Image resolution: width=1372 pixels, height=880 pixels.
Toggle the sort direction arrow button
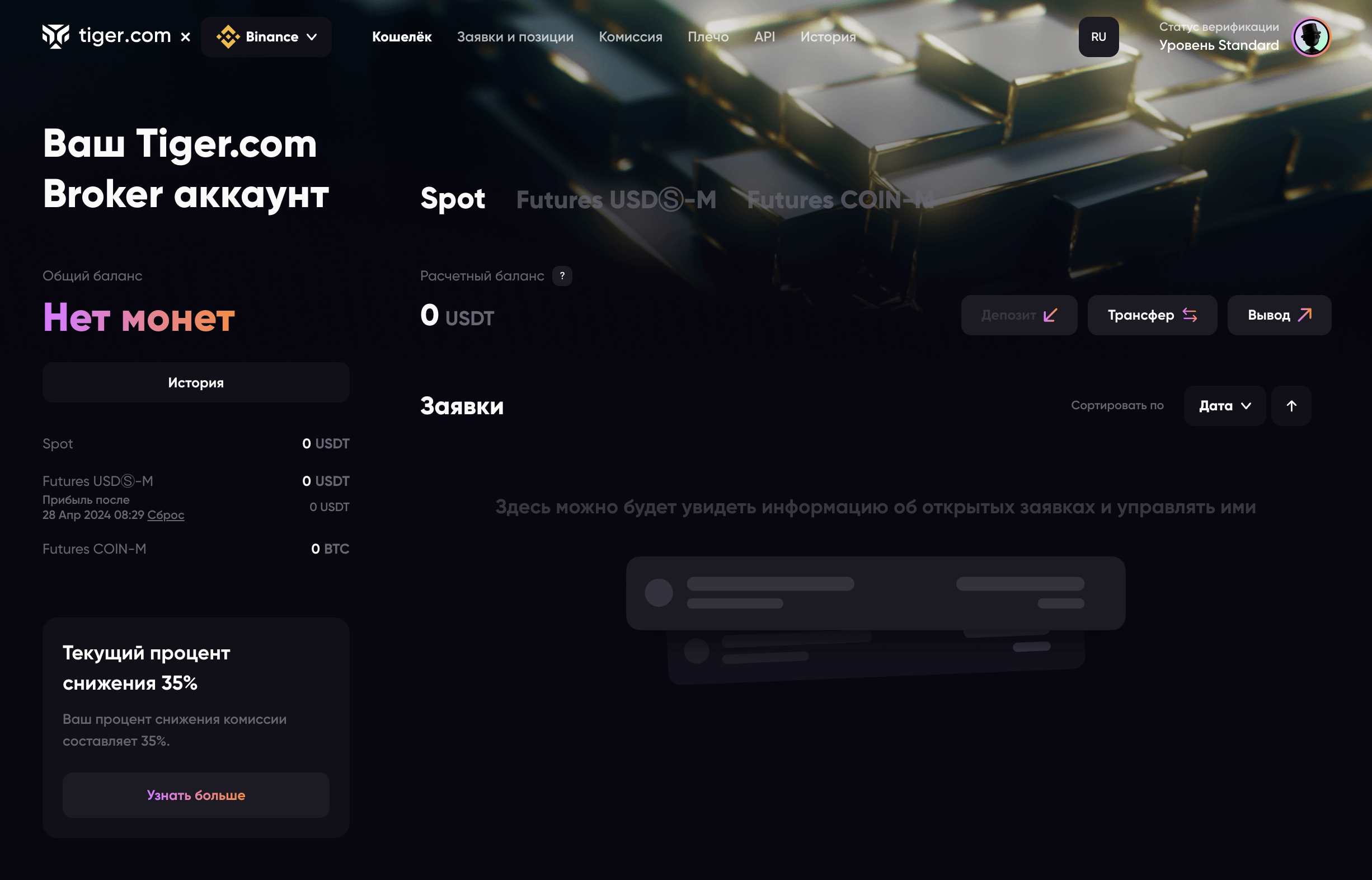[x=1291, y=406]
